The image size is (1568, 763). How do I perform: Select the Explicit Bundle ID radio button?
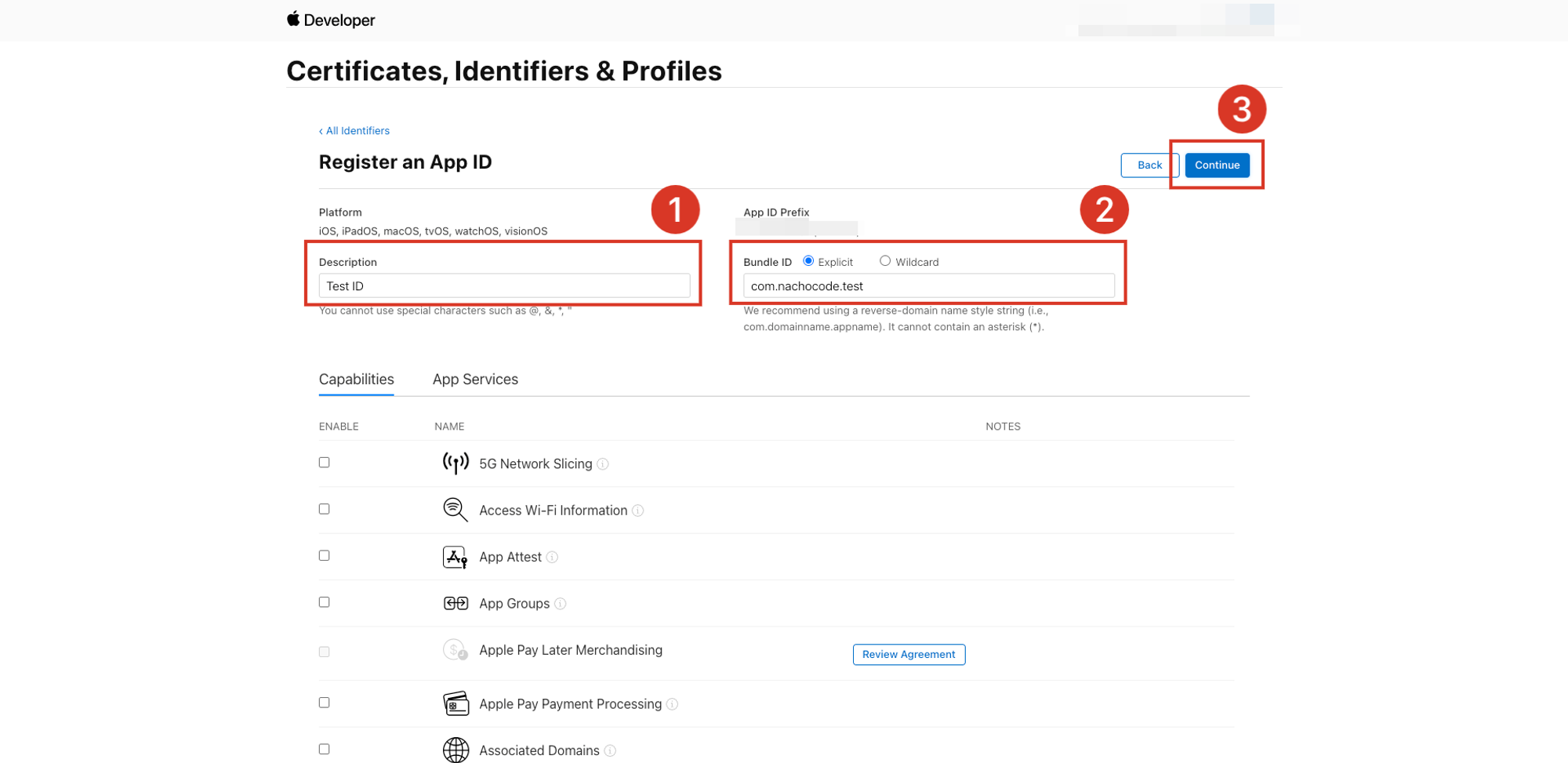click(808, 261)
